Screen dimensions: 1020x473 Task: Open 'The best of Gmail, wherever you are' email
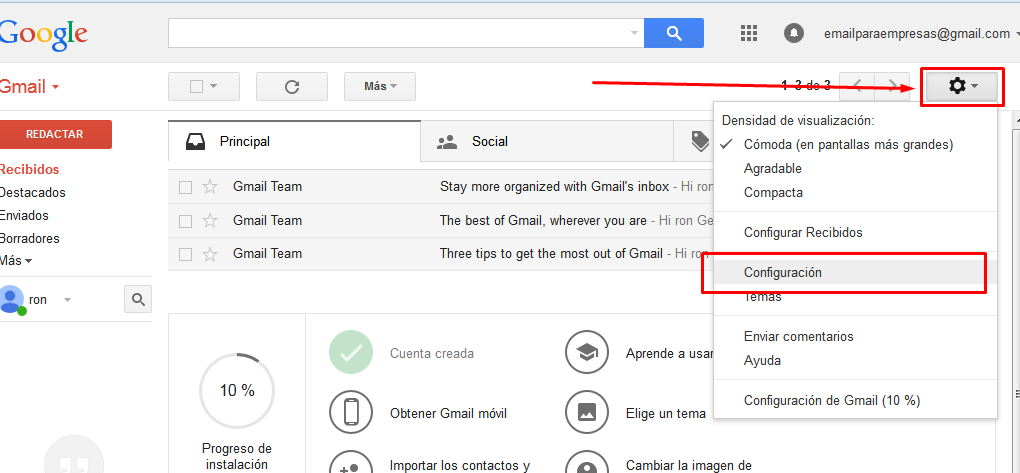point(543,221)
